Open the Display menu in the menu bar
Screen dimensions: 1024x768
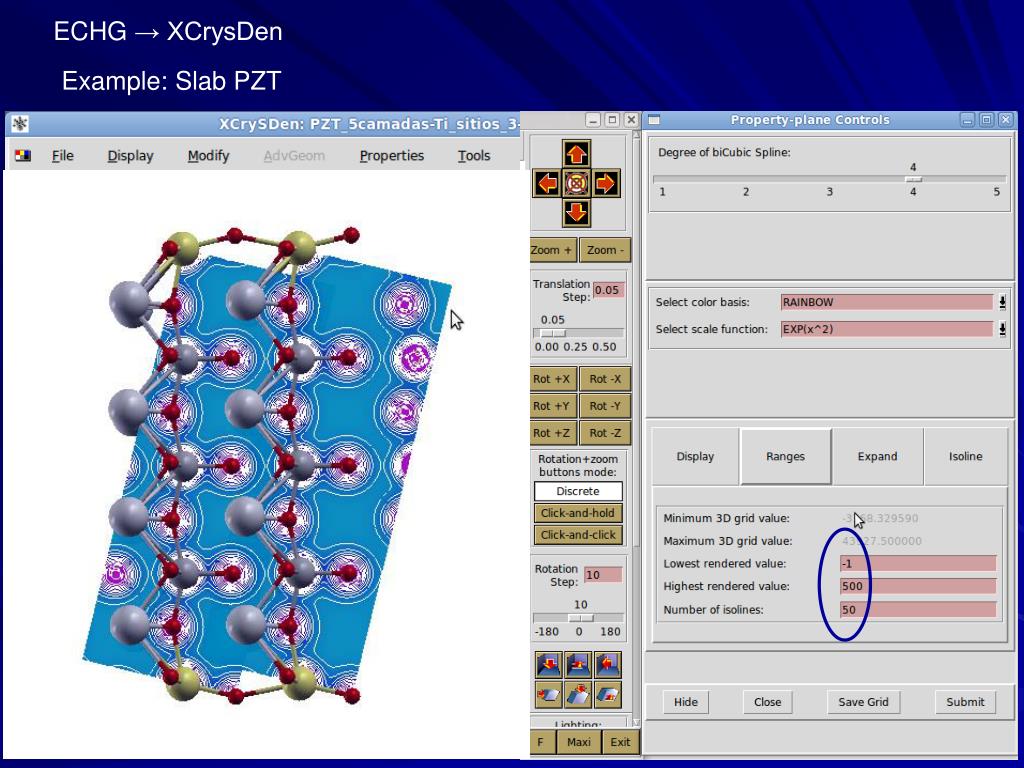tap(131, 155)
